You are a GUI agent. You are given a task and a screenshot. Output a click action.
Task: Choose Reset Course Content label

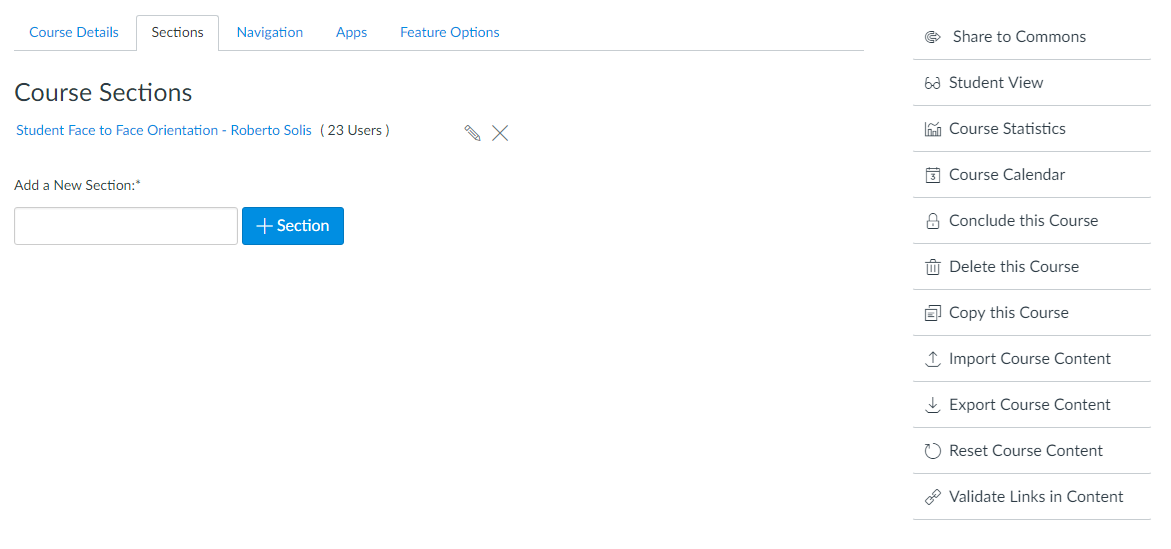1025,451
